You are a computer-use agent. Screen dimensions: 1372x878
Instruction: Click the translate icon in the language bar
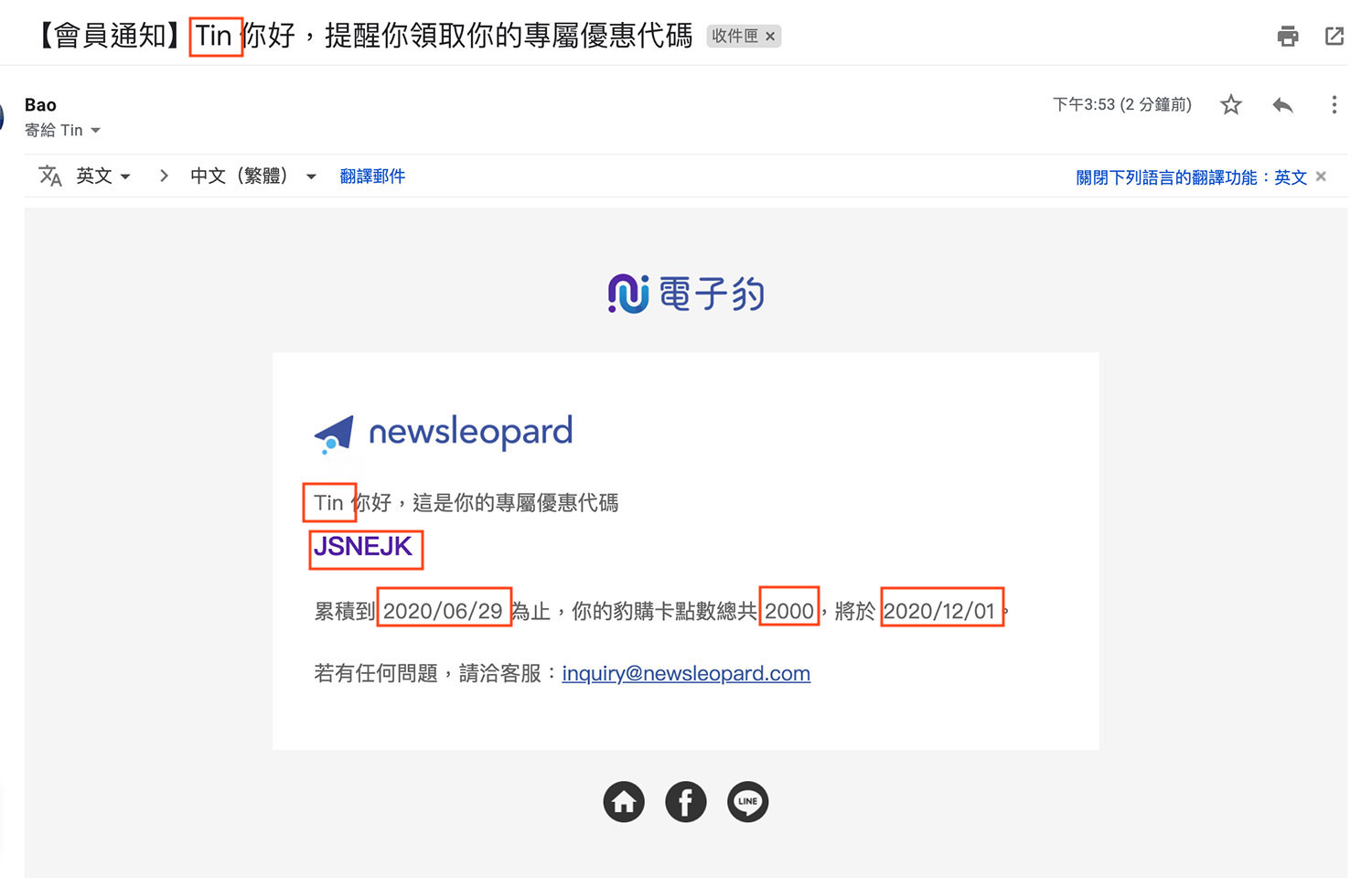pos(50,176)
